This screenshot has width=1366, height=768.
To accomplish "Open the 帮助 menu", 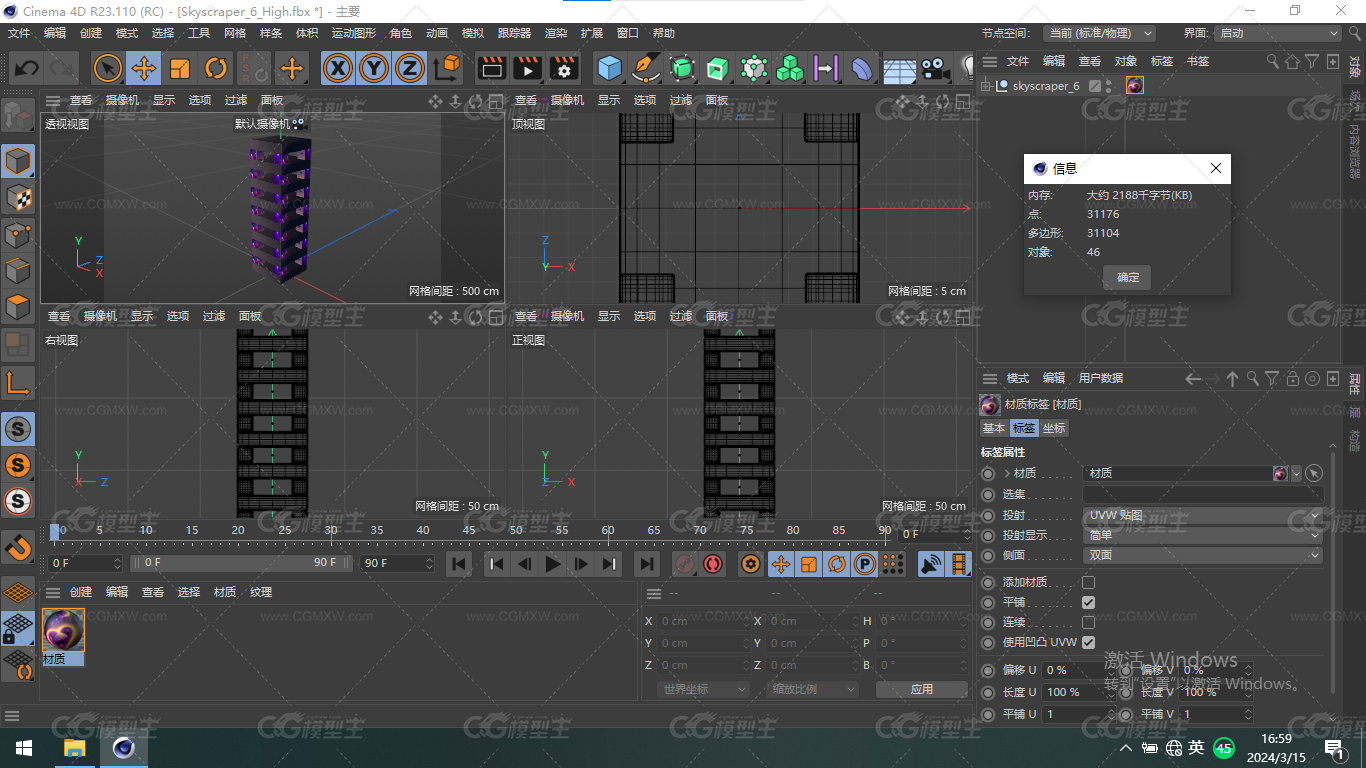I will click(664, 33).
